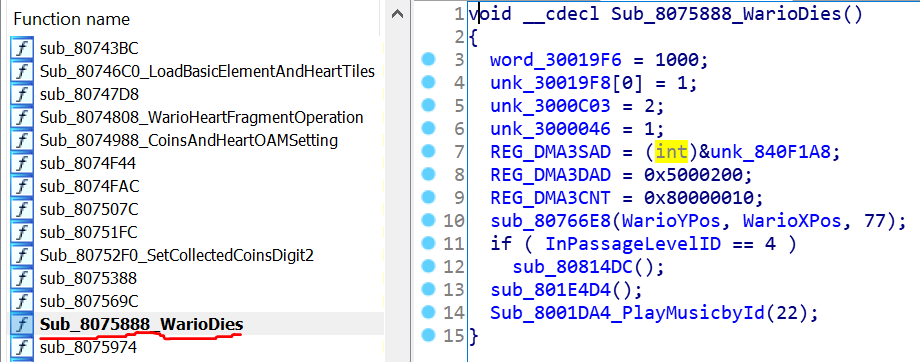Click the Function name column header
This screenshot has height=362, width=920.
[72, 19]
